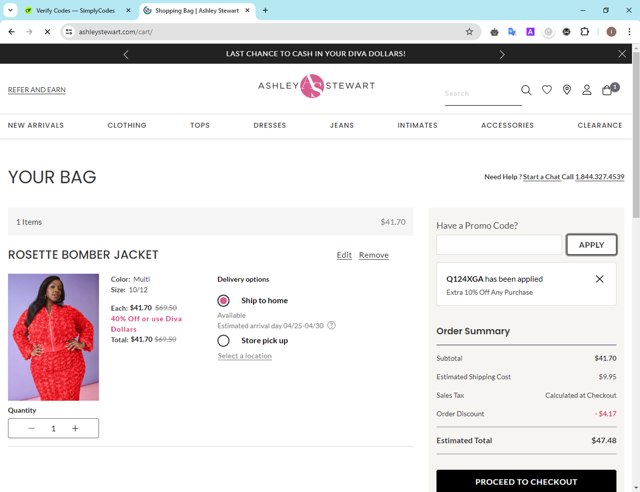Close the Verify Codes SimplyCodes tab
Viewport: 640px width, 492px height.
click(128, 10)
